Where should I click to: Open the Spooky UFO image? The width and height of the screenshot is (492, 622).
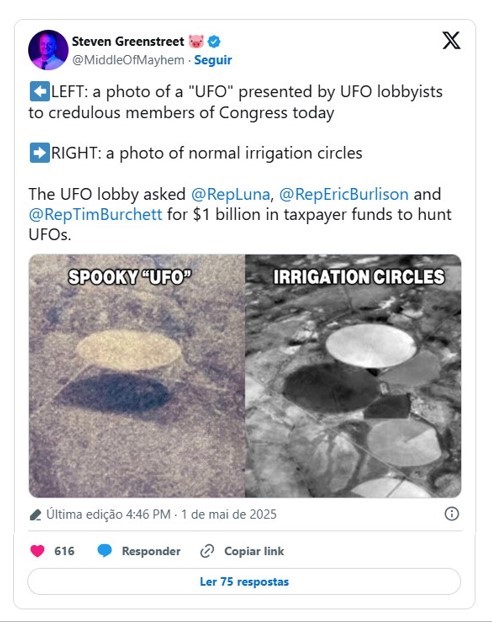[137, 376]
